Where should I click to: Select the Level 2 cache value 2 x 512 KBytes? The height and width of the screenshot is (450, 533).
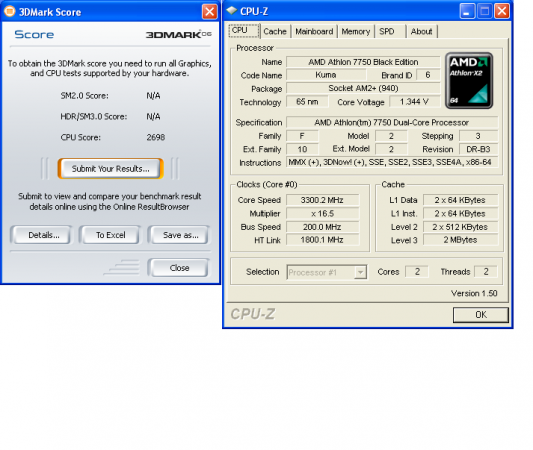coord(460,227)
